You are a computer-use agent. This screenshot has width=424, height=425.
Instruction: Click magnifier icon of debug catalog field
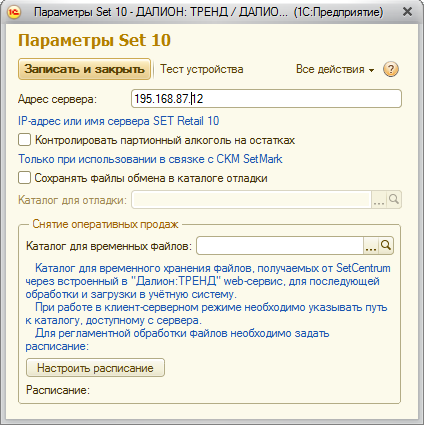(x=394, y=200)
